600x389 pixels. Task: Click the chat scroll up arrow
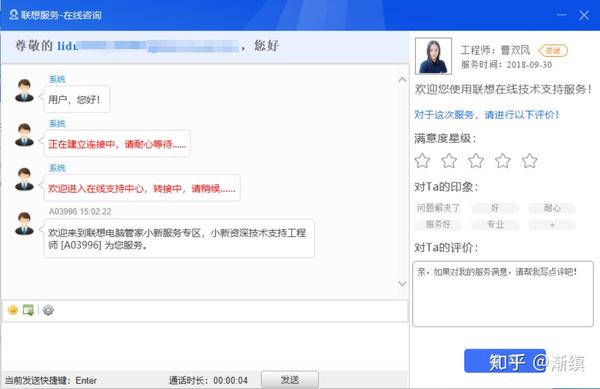(402, 80)
